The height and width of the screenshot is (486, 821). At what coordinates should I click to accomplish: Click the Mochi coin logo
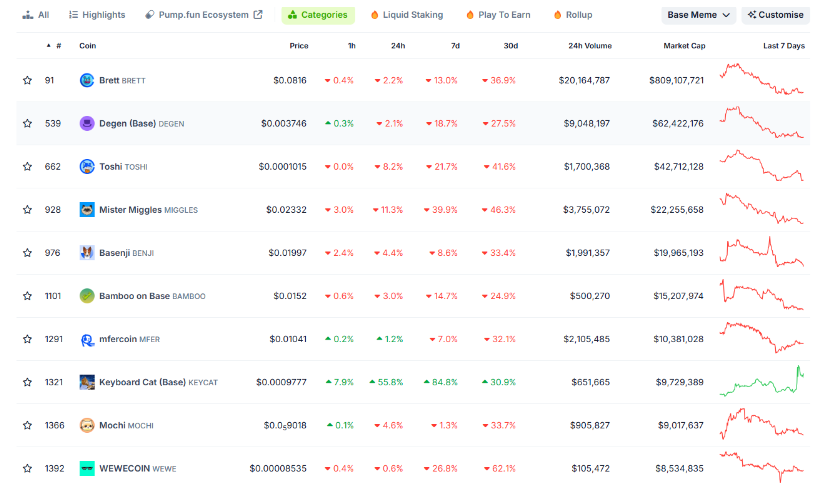[x=87, y=425]
